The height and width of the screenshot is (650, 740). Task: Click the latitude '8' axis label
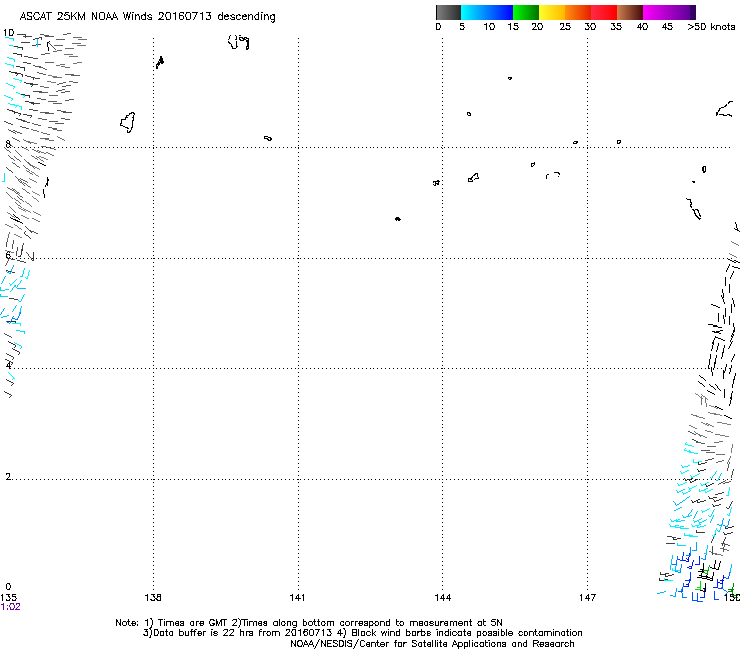coord(8,144)
